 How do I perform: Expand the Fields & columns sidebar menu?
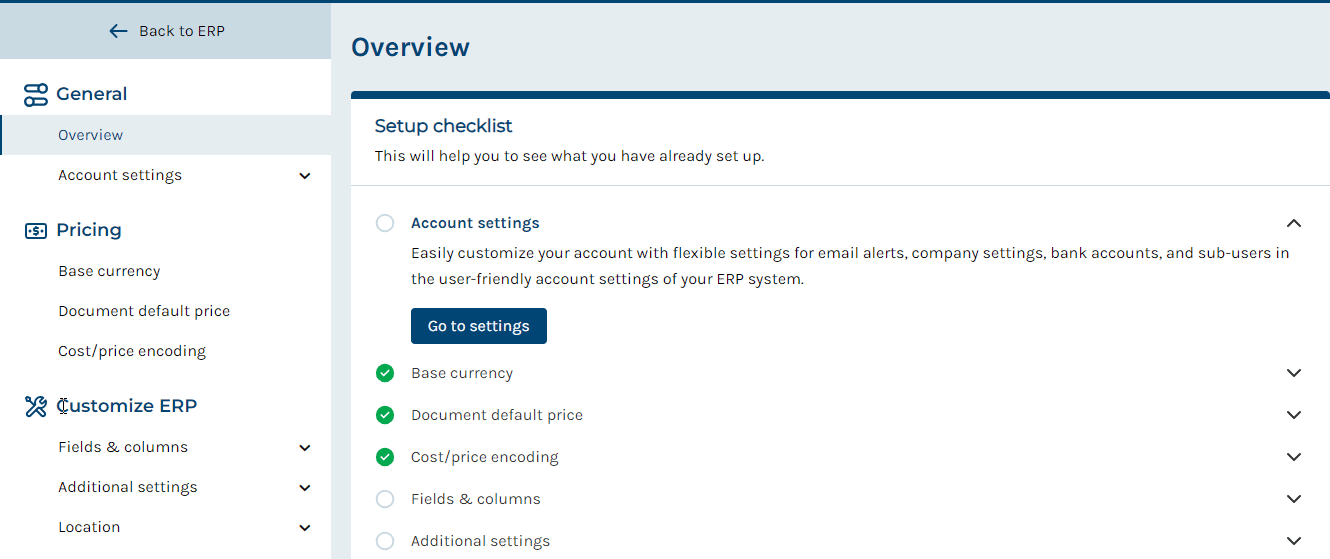305,448
